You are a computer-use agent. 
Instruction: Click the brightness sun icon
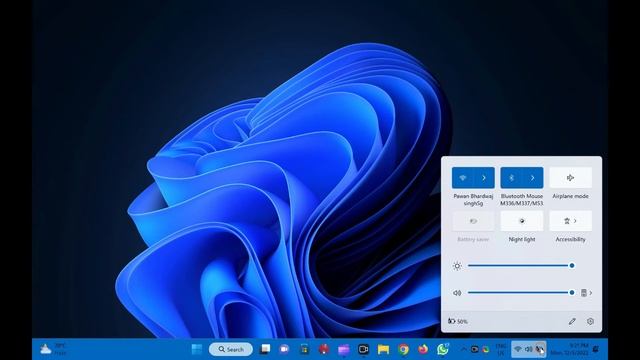[457, 266]
